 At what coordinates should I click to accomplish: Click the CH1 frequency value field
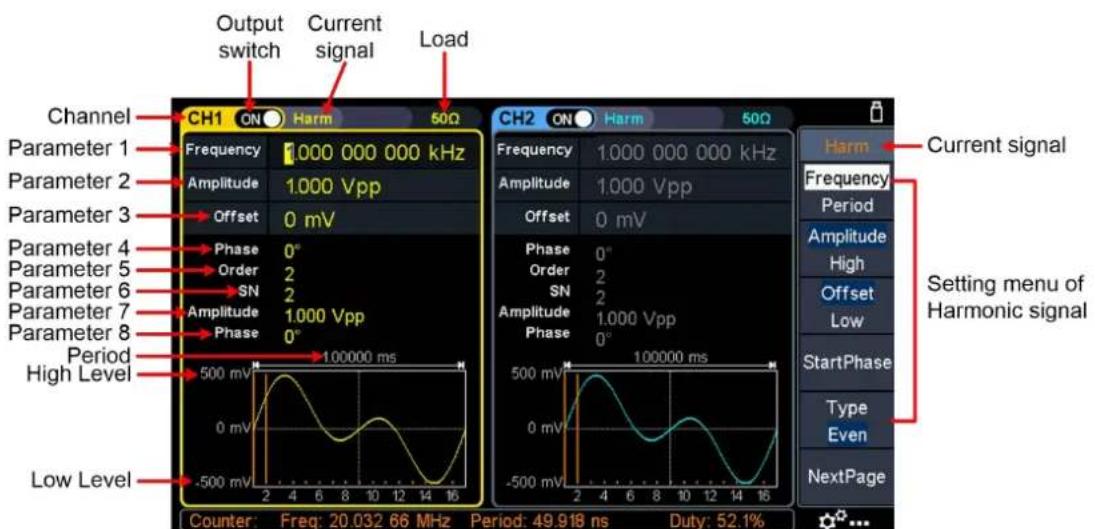coord(374,153)
